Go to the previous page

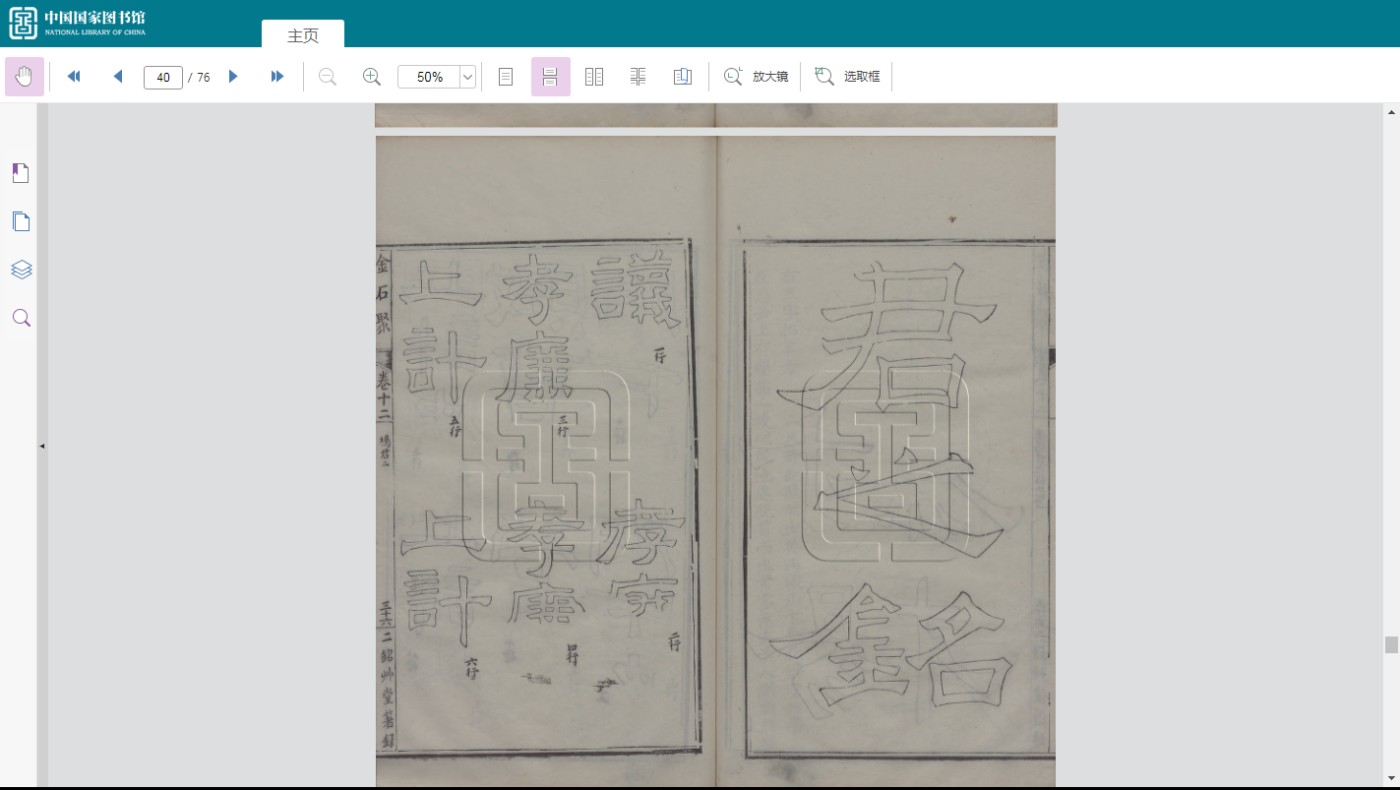(x=118, y=77)
